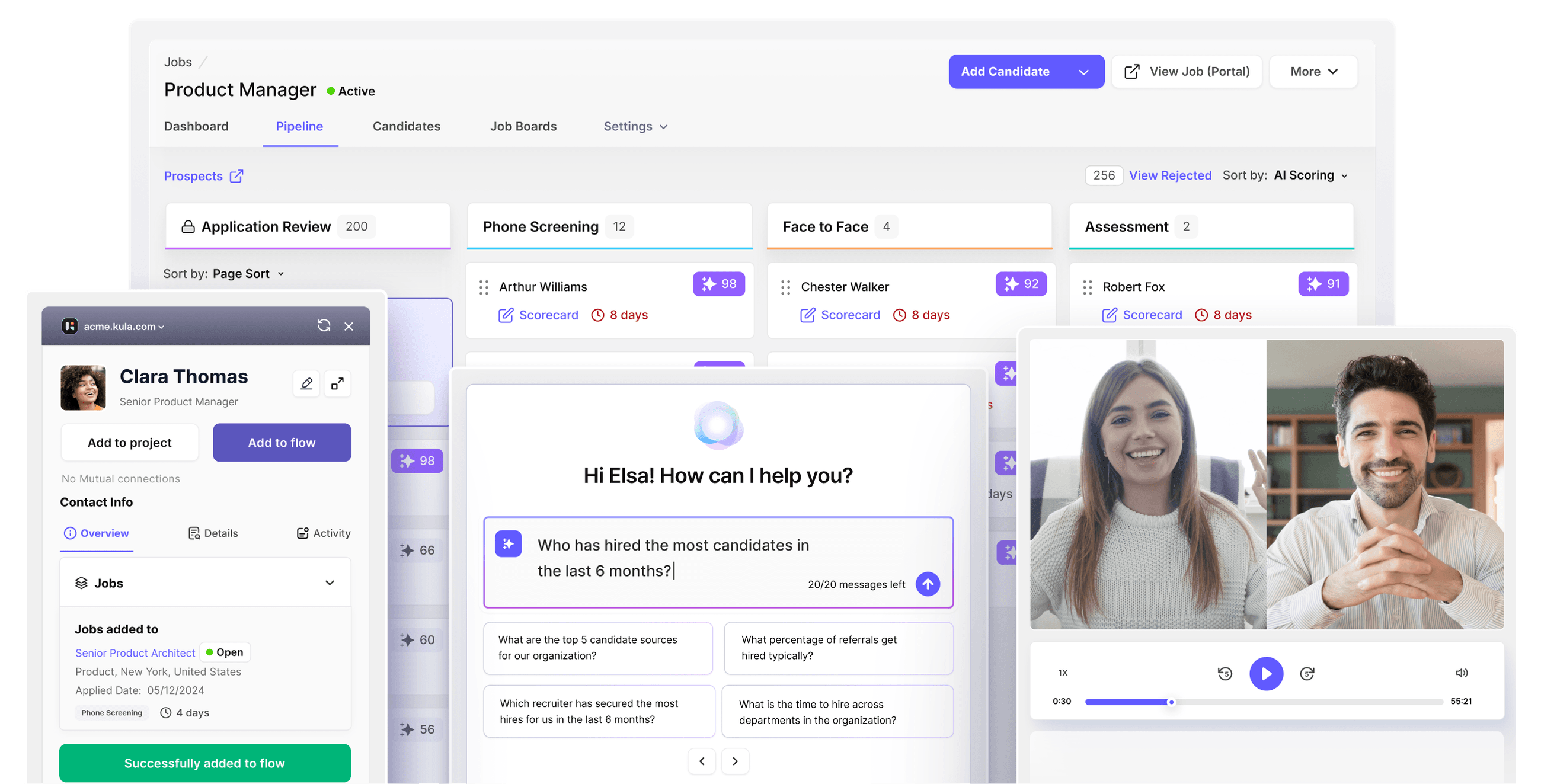Image resolution: width=1541 pixels, height=784 pixels.
Task: Open the AI Scoring sort dropdown
Action: point(1309,175)
